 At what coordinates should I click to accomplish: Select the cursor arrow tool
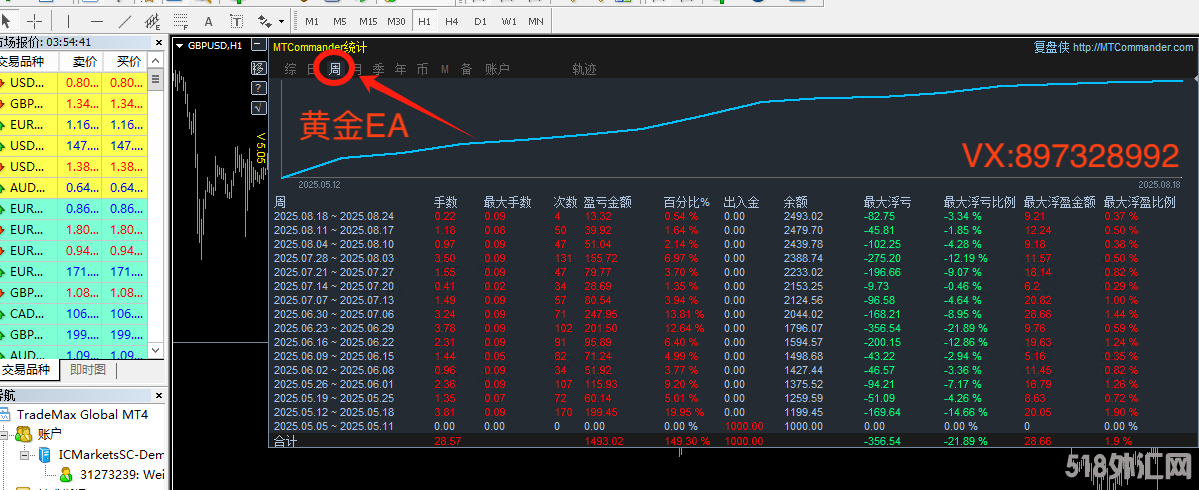click(8, 20)
